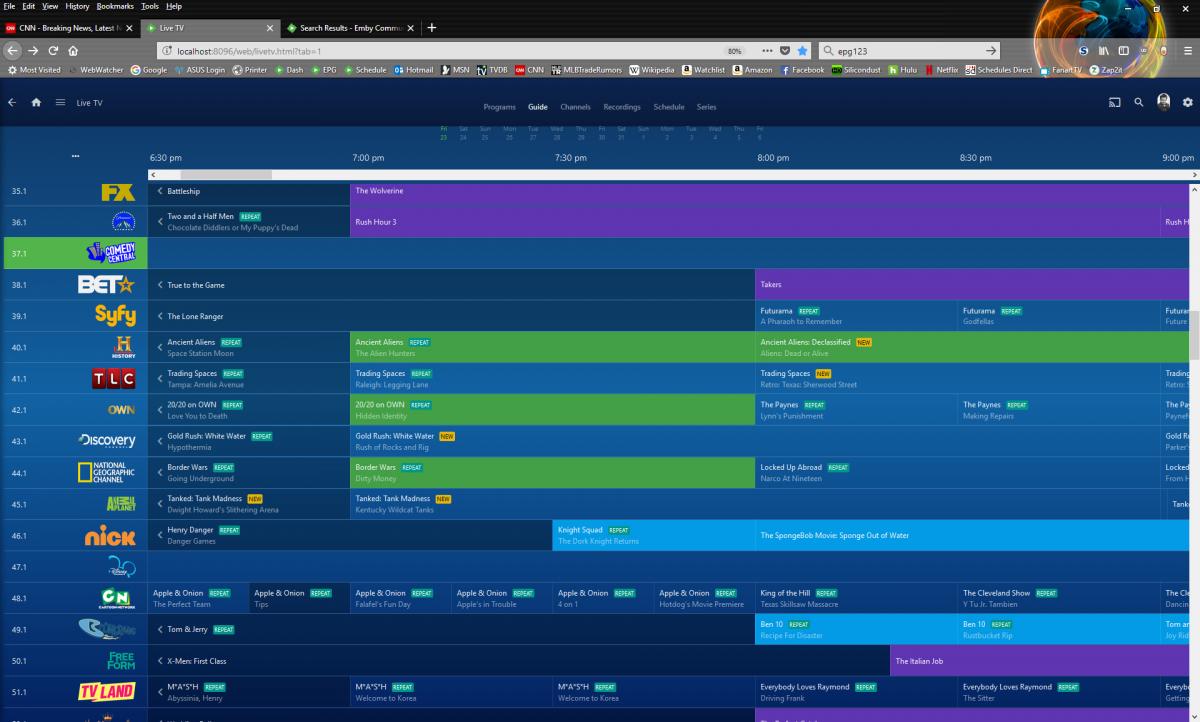Bookmark page with the star icon
Screen dimensions: 1200x722
click(802, 50)
